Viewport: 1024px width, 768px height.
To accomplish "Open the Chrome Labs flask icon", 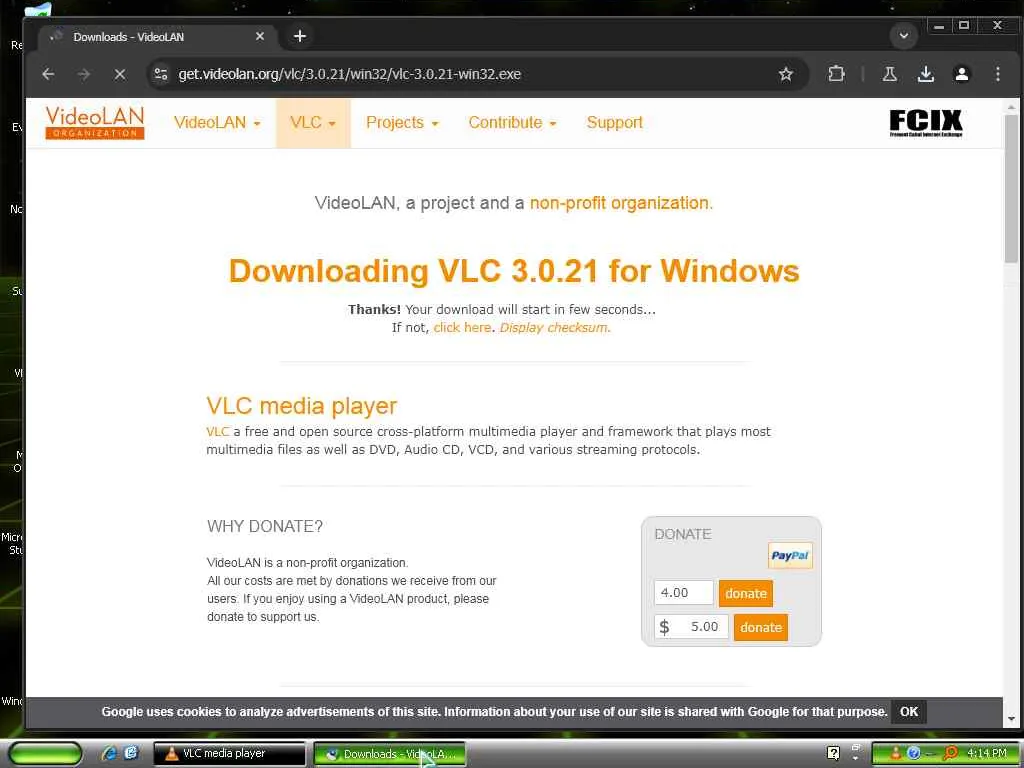I will (x=889, y=74).
